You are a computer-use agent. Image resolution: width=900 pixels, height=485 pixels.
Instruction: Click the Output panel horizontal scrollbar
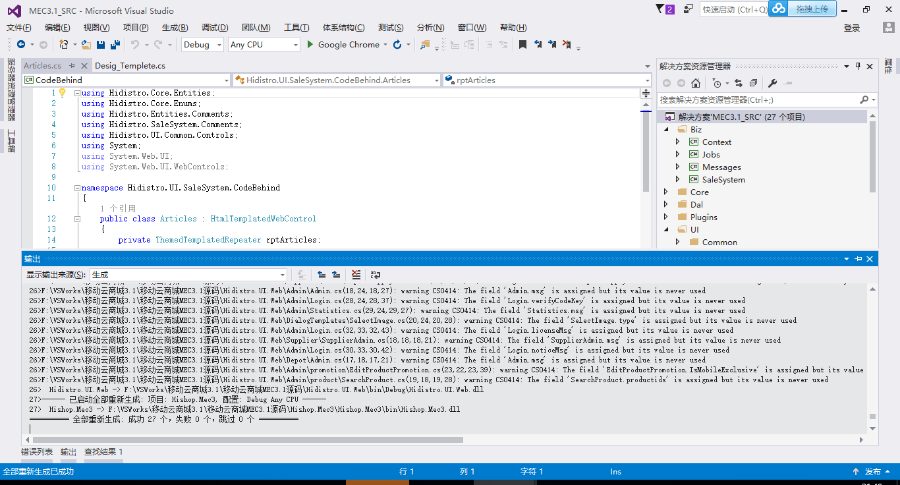click(x=247, y=440)
